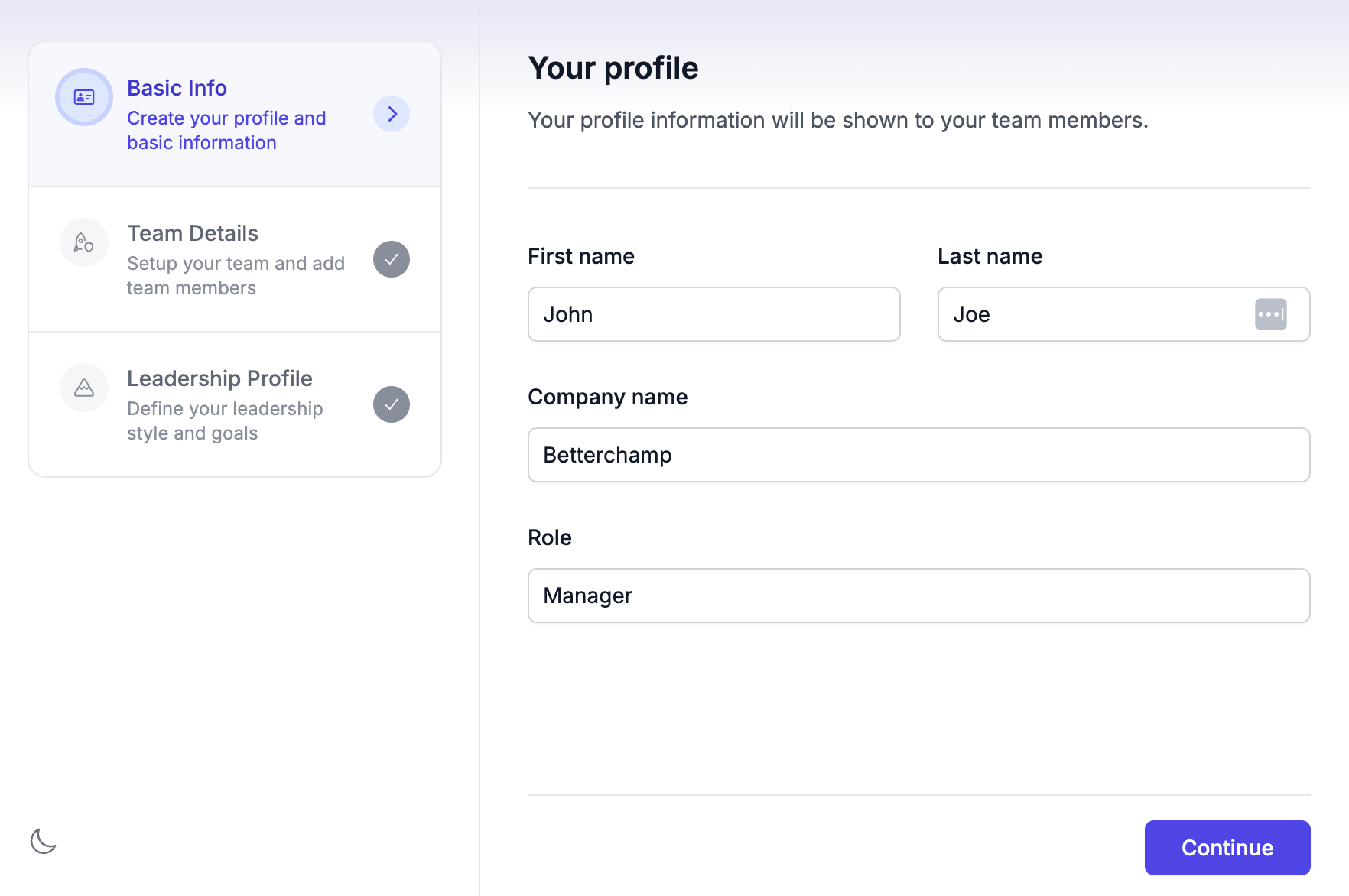Select the Company name input with Betterchamp
This screenshot has height=896, width=1349.
pyautogui.click(x=918, y=455)
